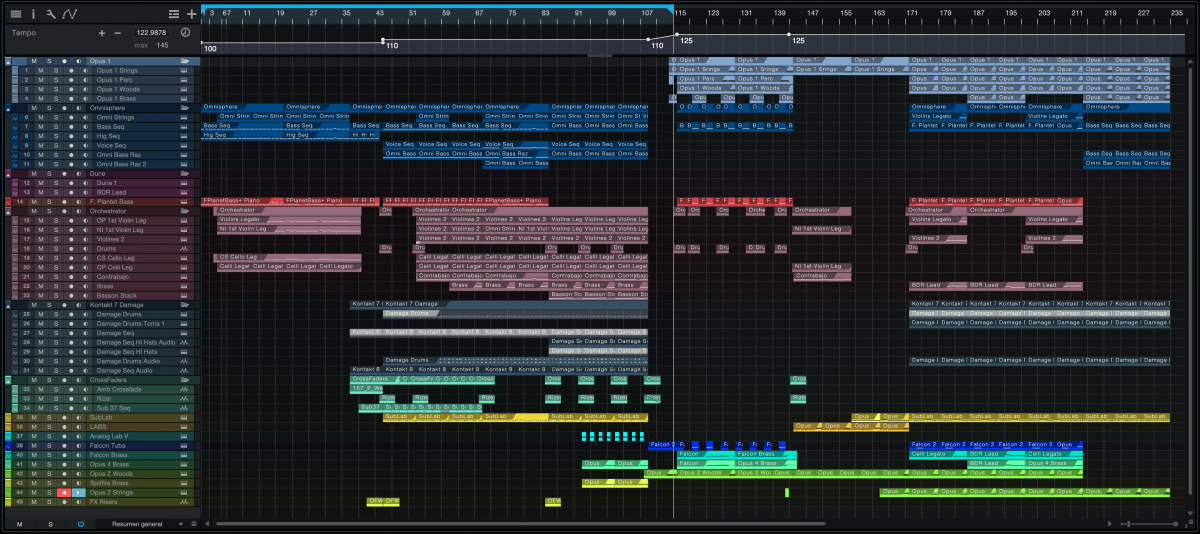Click the folder icon on Omnisphere track
This screenshot has width=1200, height=534.
click(184, 108)
